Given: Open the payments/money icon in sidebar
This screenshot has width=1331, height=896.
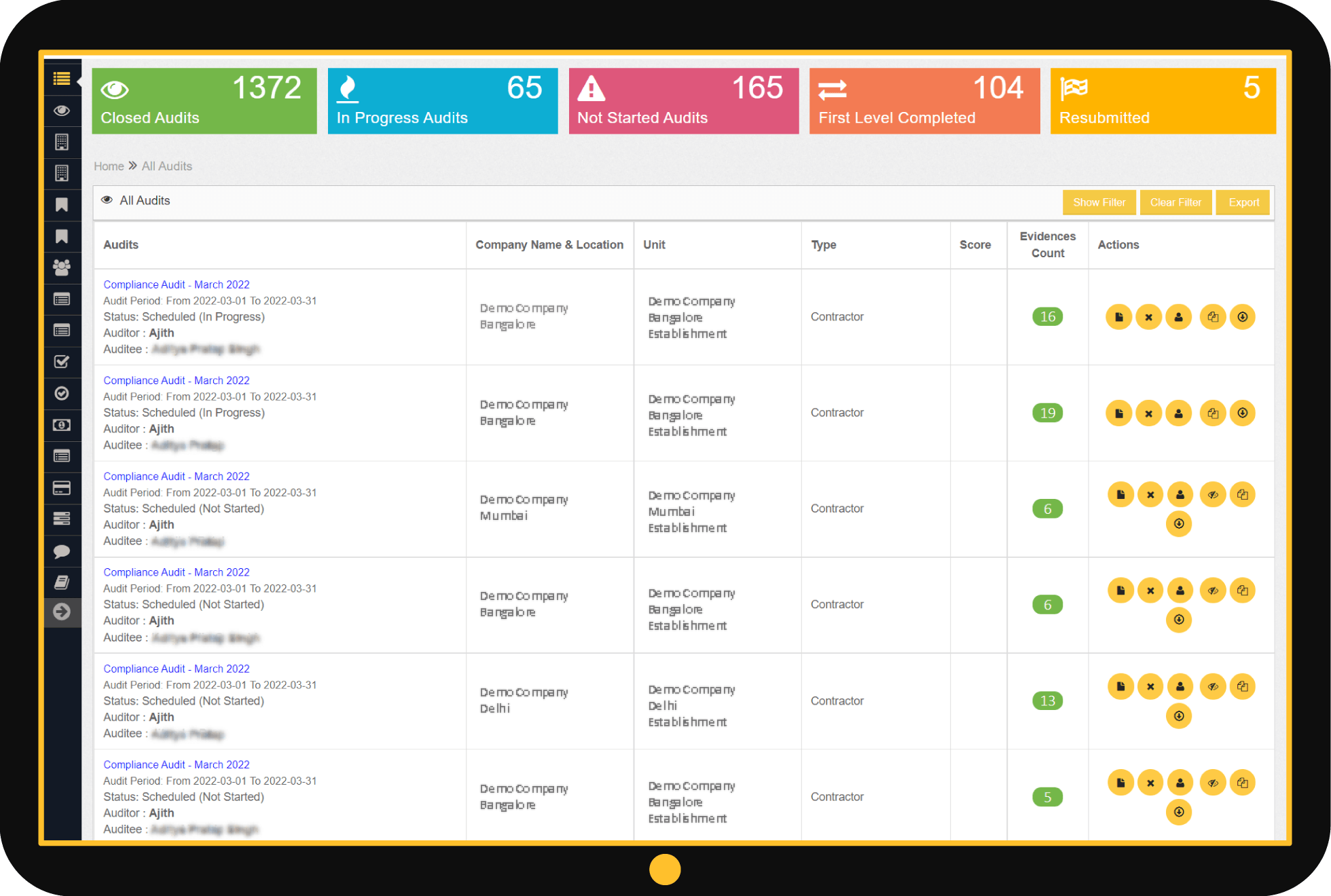Looking at the screenshot, I should (62, 425).
